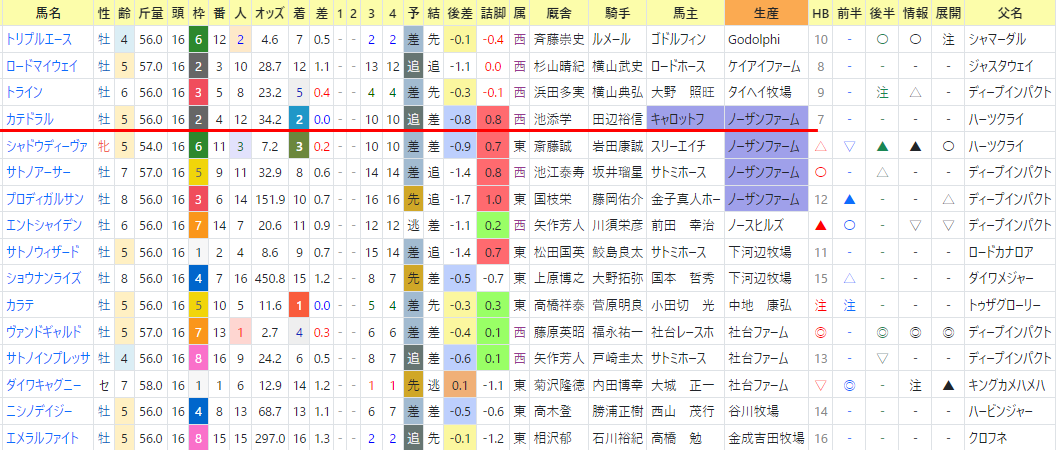Click odds value 2.7
Image resolution: width=1056 pixels, height=450 pixels.
pyautogui.click(x=269, y=331)
